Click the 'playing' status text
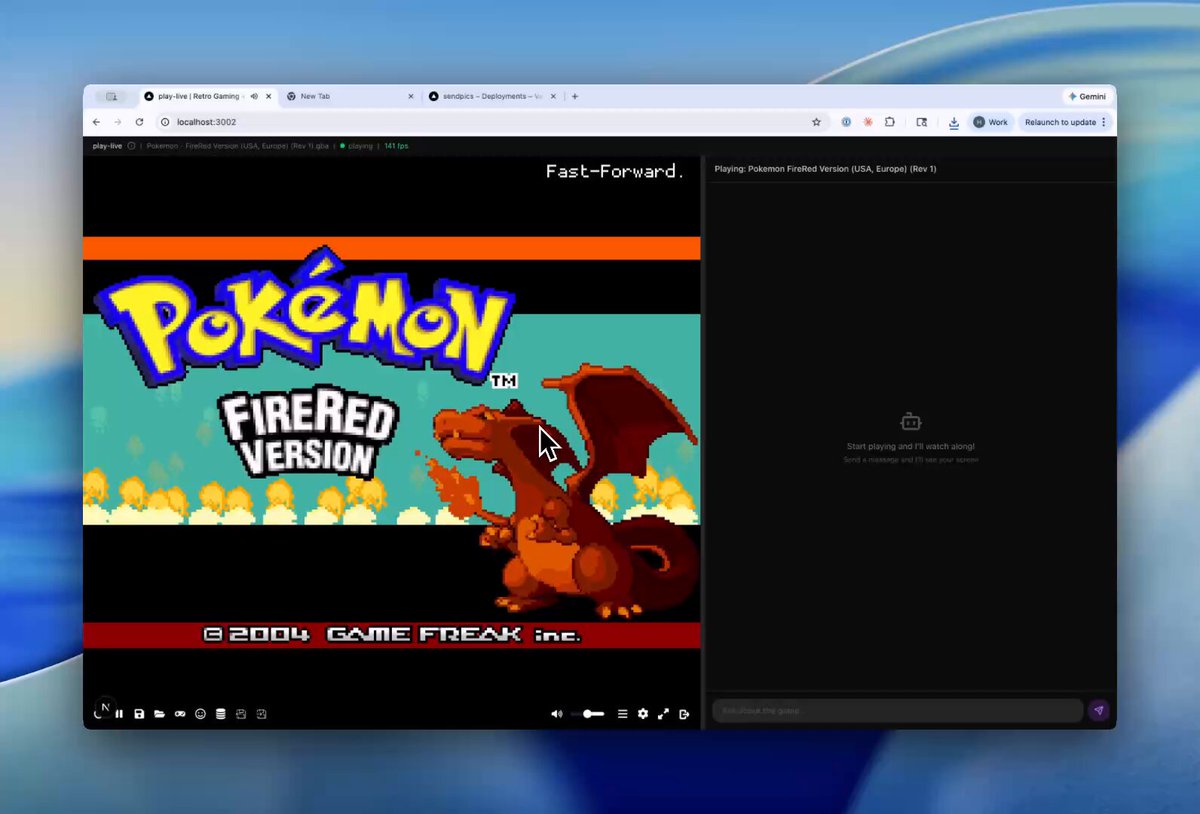The height and width of the screenshot is (814, 1200). [x=360, y=146]
